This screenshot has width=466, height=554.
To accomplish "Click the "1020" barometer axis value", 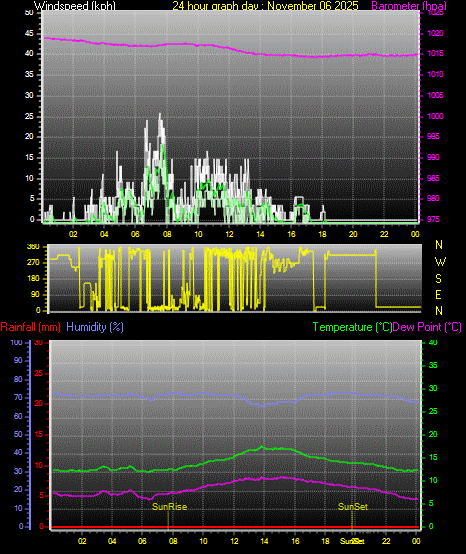I will coord(435,34).
